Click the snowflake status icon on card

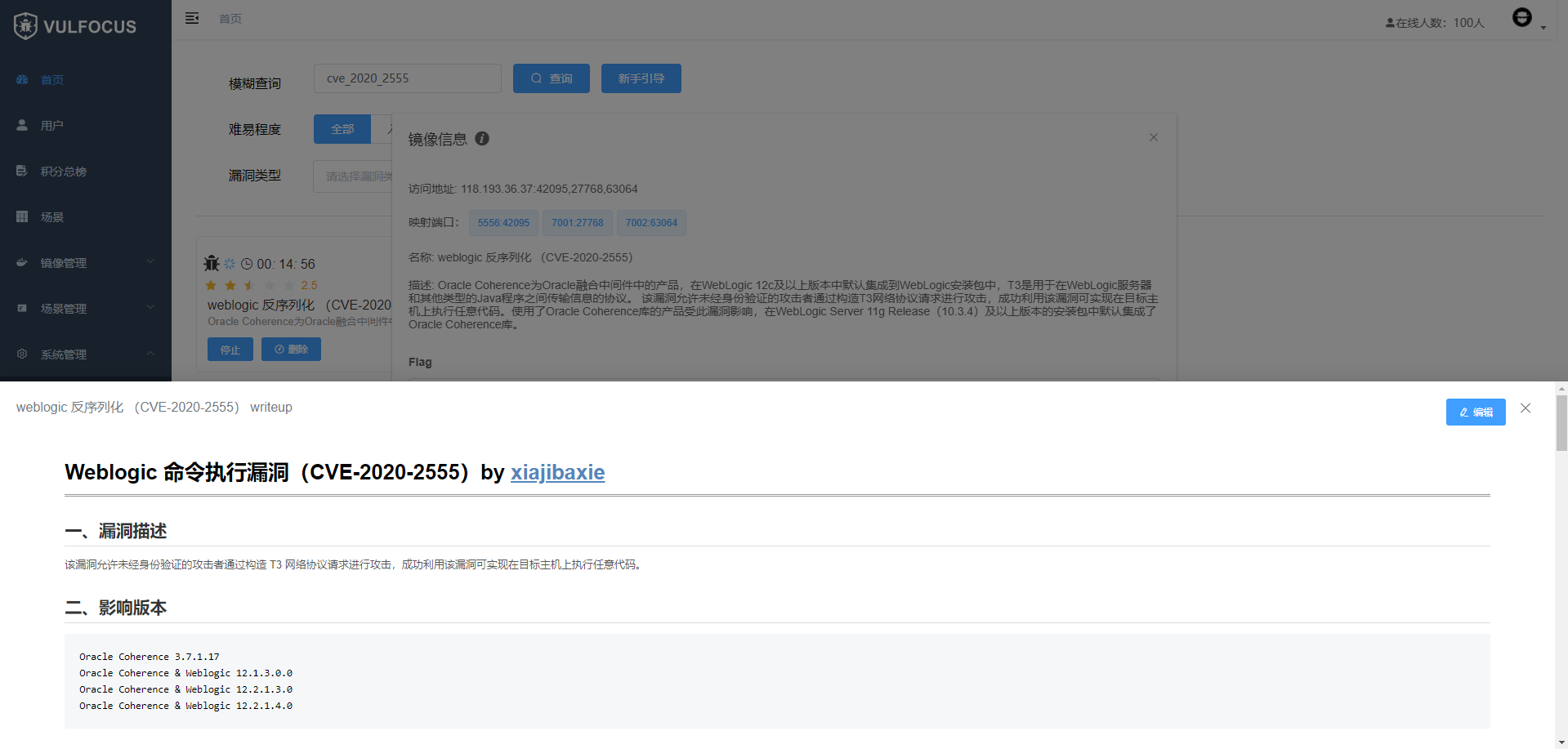[x=230, y=264]
